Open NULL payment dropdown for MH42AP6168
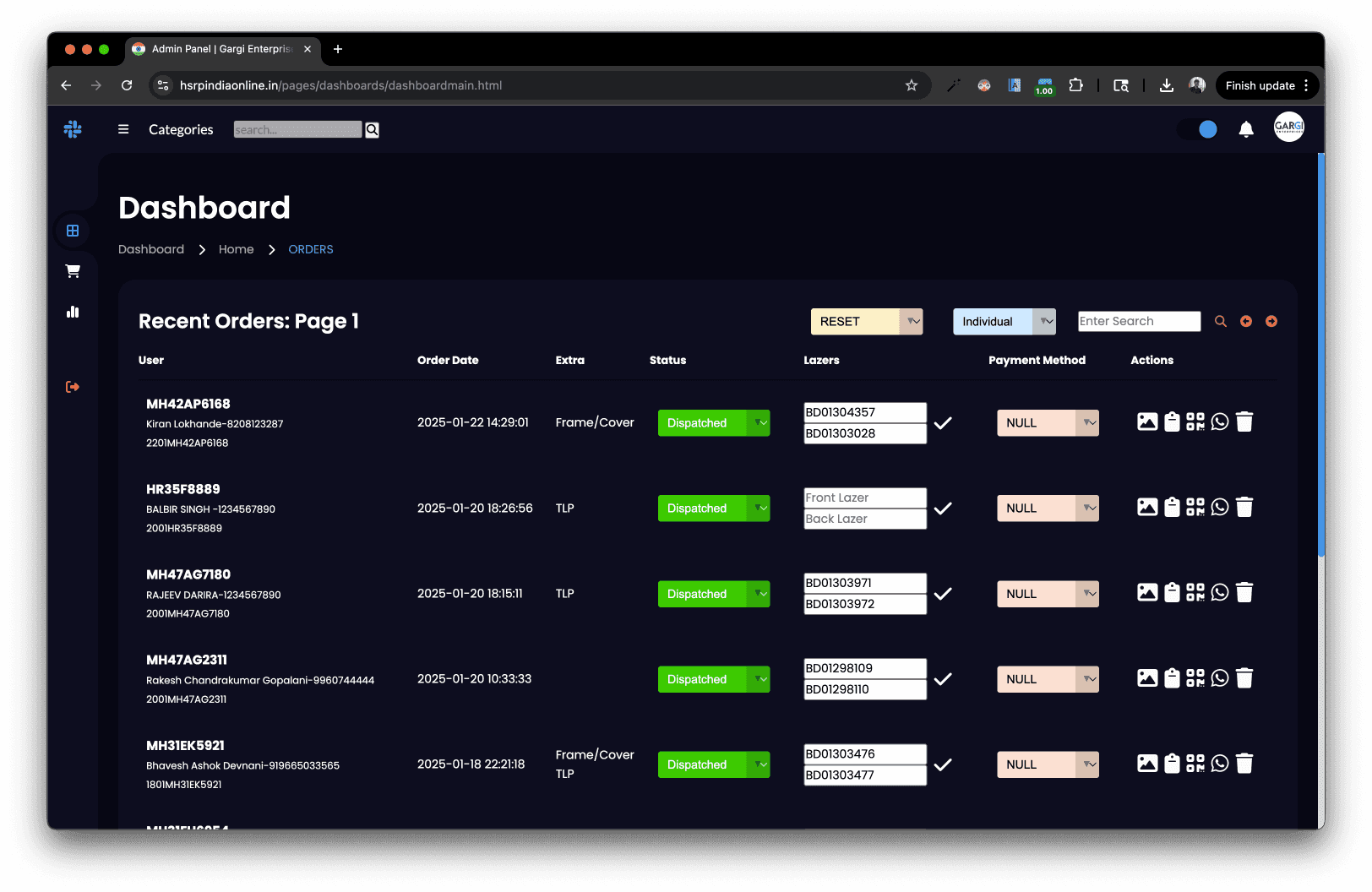 click(1048, 422)
